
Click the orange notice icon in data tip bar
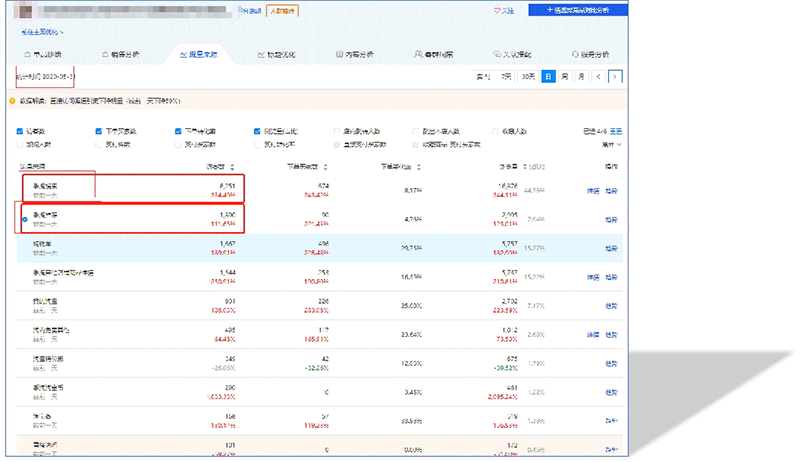pos(11,100)
